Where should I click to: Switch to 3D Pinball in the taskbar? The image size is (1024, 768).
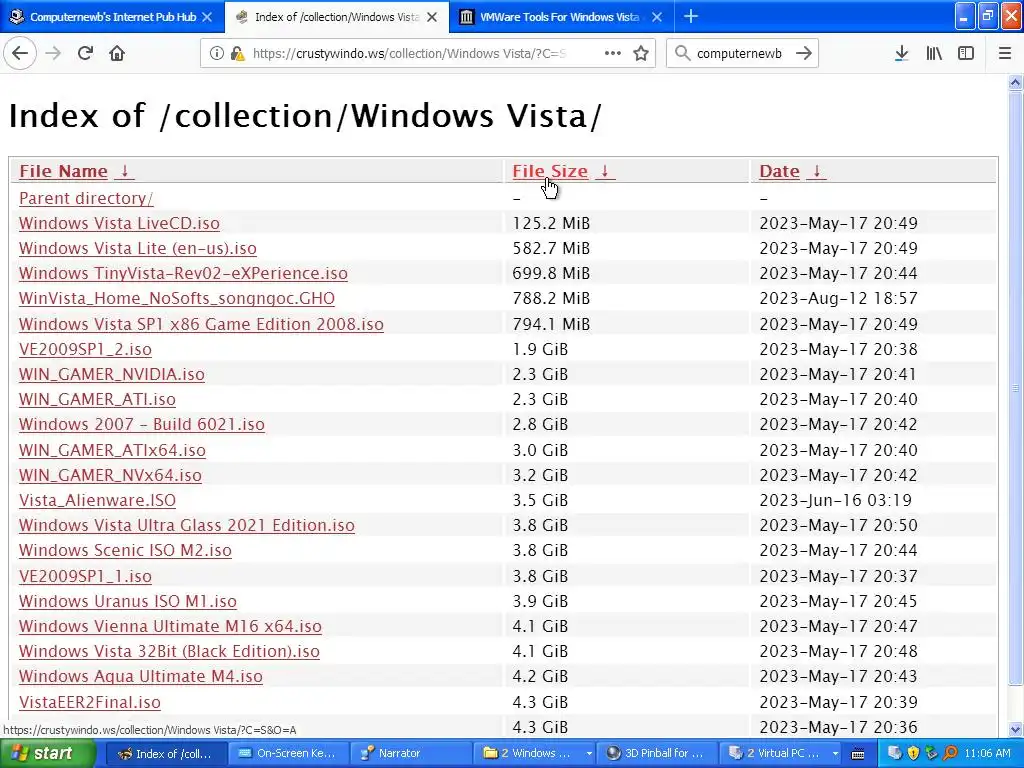pyautogui.click(x=656, y=754)
